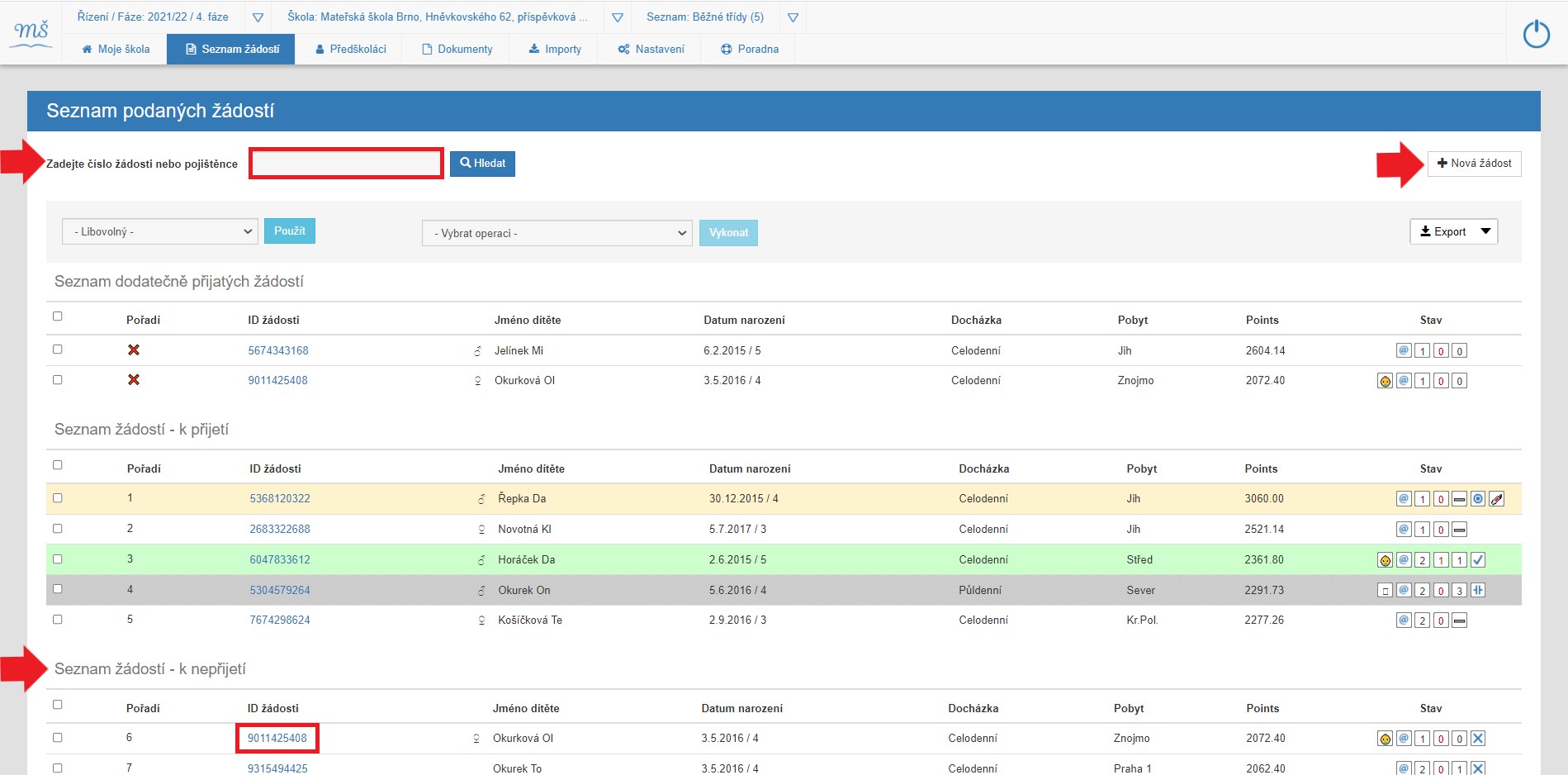Click the email @ icon in Okurek On row

pyautogui.click(x=1404, y=590)
